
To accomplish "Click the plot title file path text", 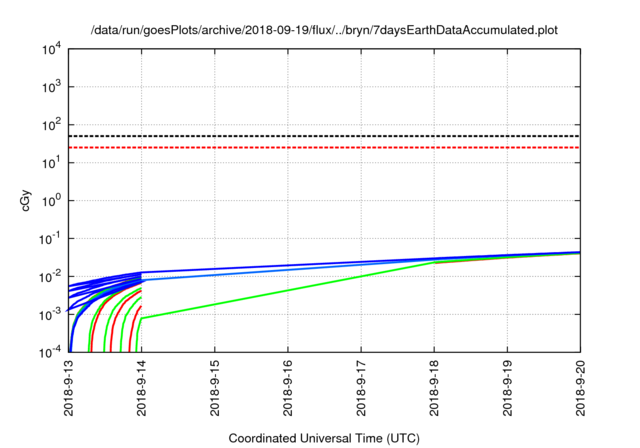I will pos(324,30).
